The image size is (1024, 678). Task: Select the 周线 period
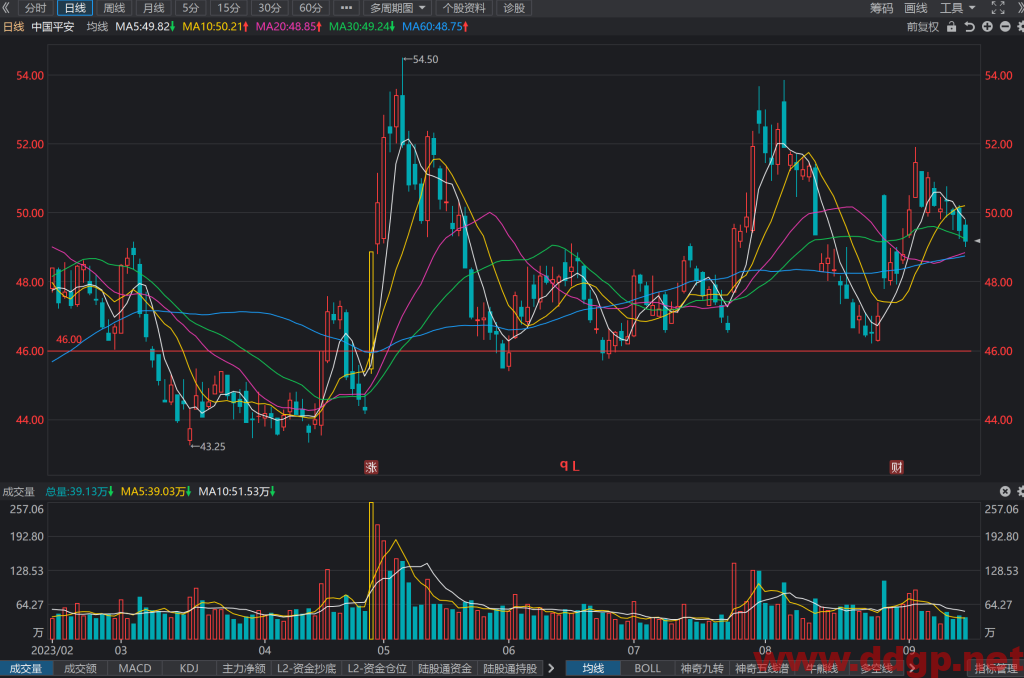114,8
